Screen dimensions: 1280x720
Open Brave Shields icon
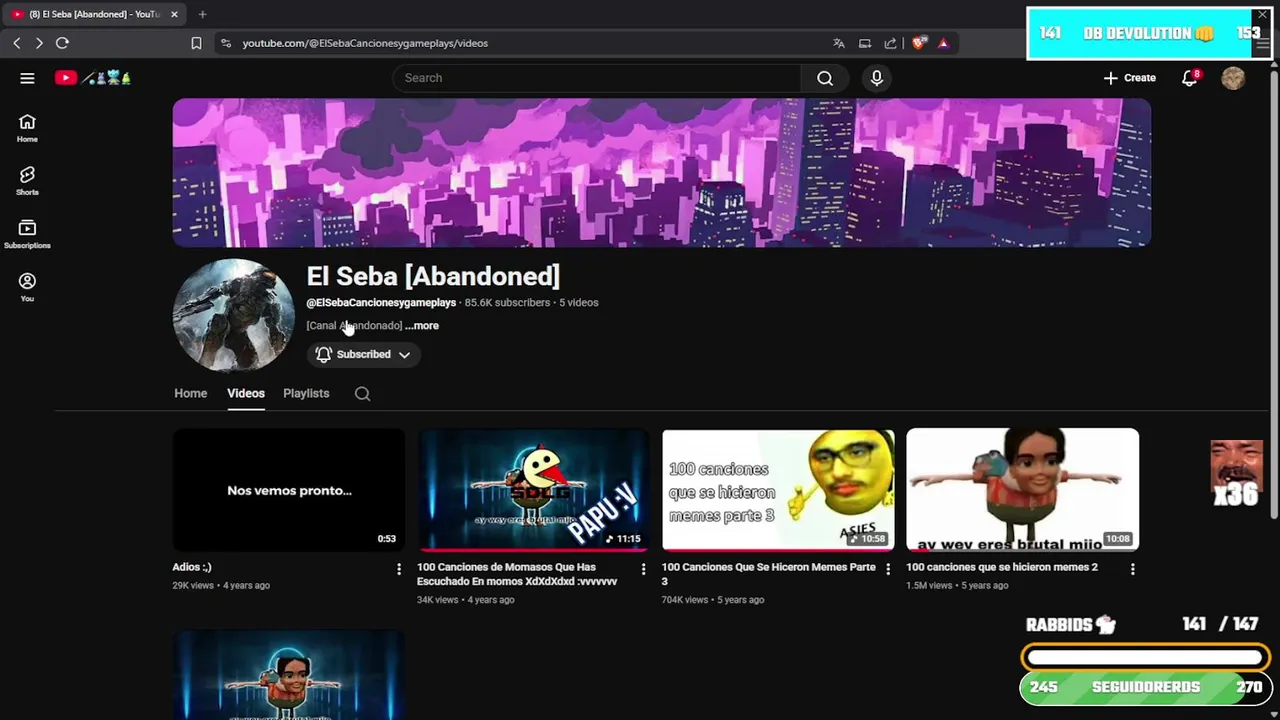coord(919,43)
